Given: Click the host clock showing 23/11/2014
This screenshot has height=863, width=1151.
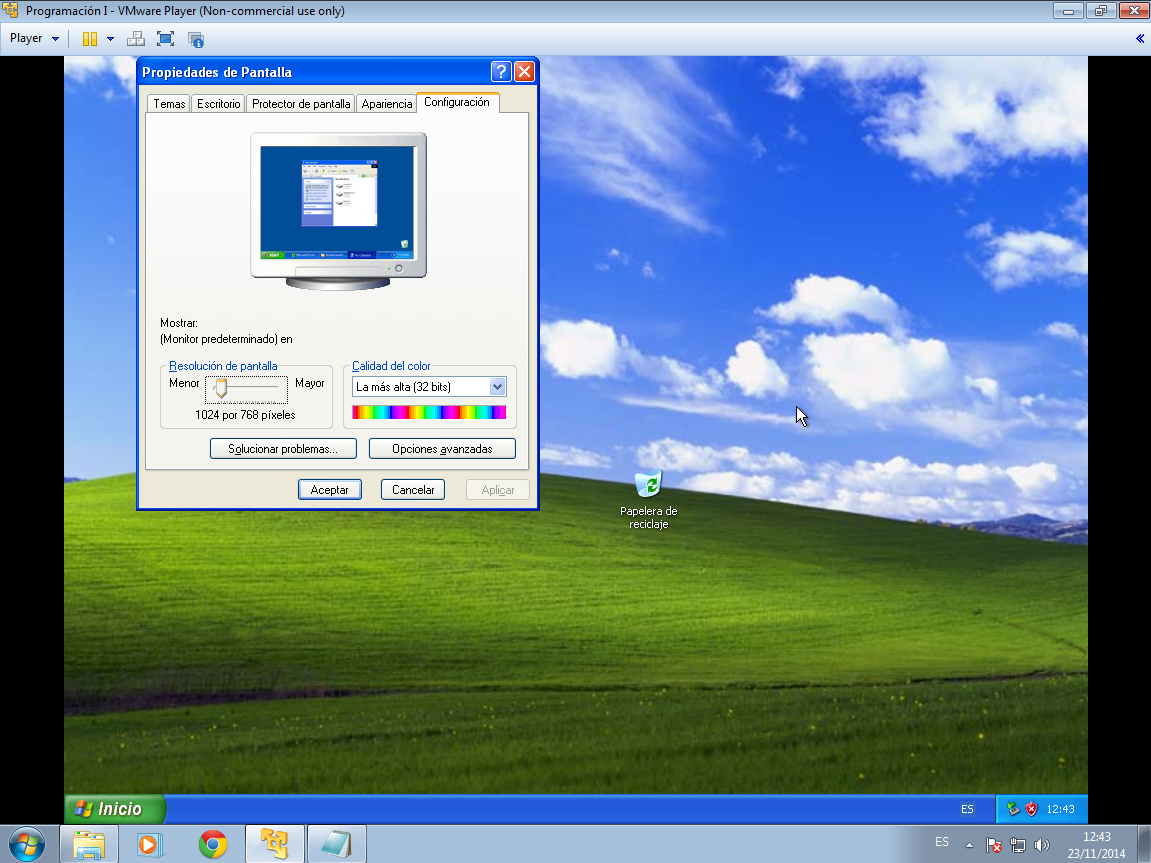Looking at the screenshot, I should pyautogui.click(x=1096, y=845).
